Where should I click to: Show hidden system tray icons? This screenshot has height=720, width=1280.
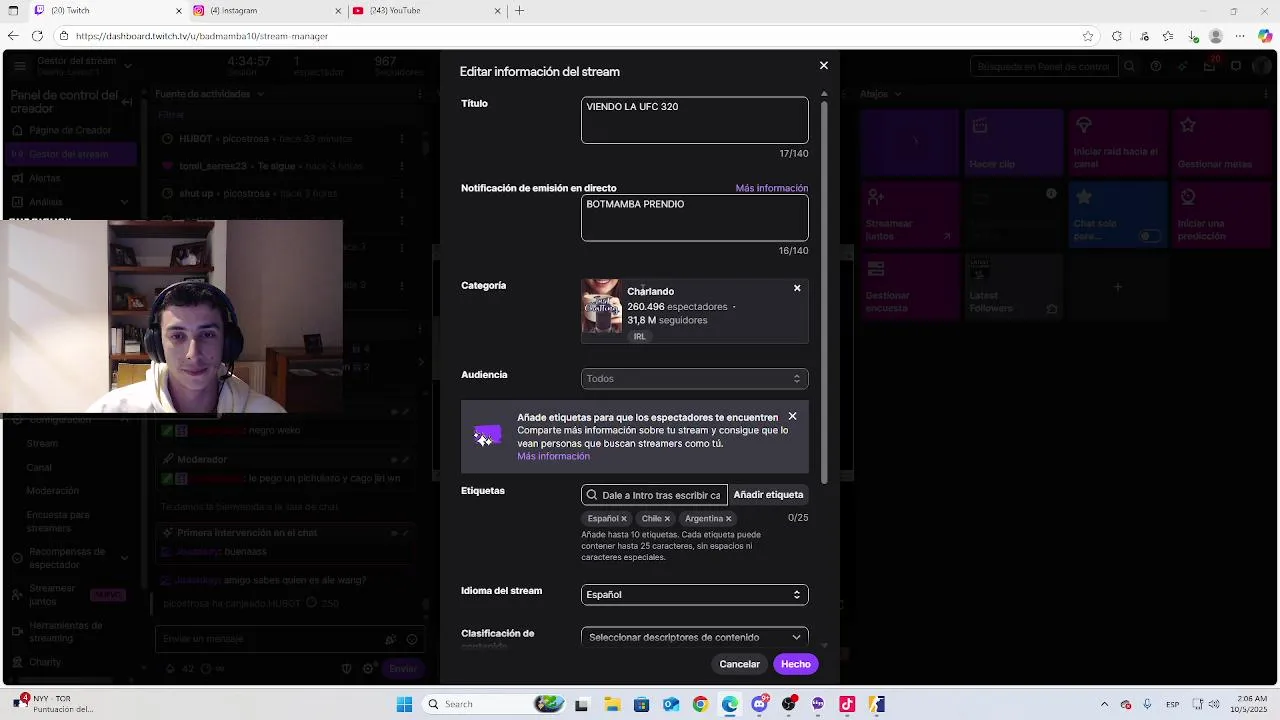click(x=1104, y=704)
